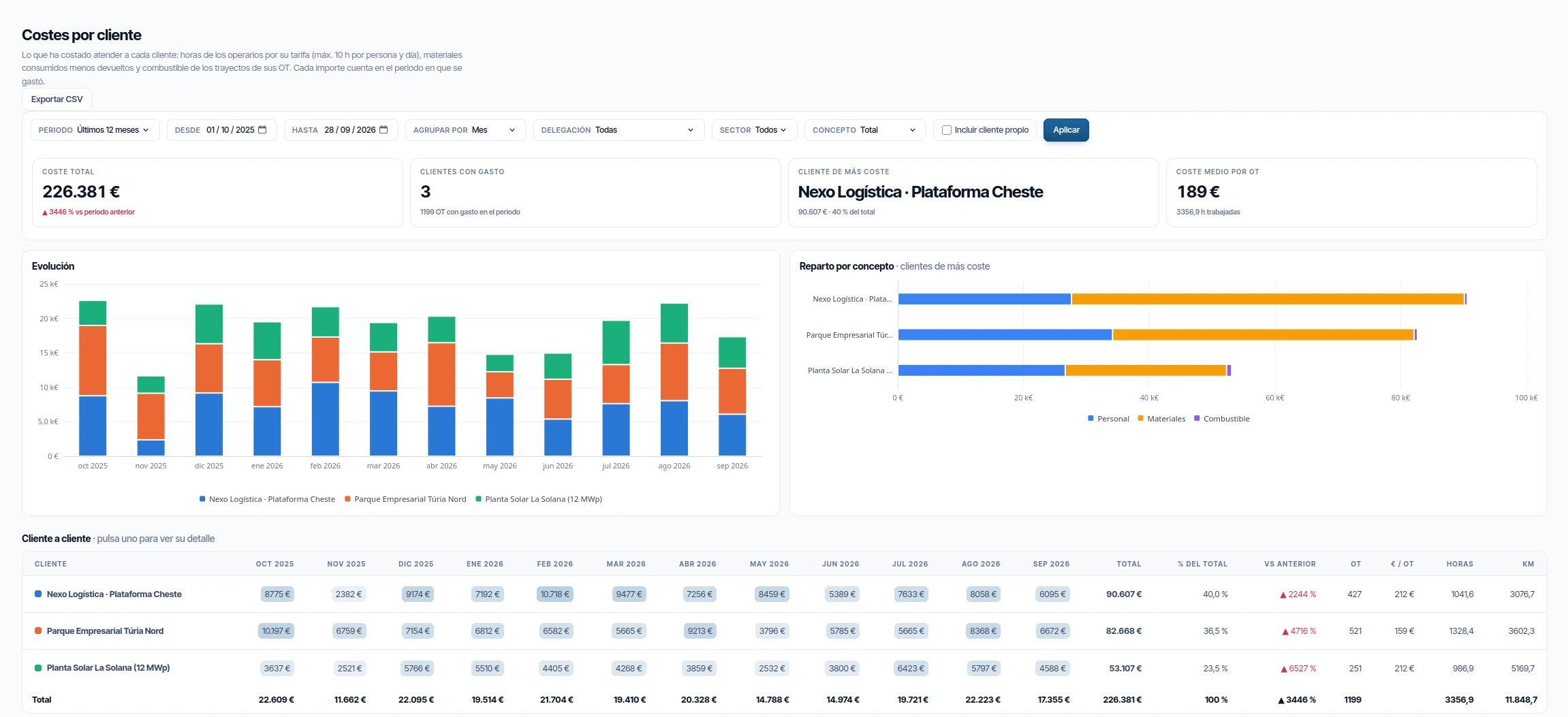Click Cliente de más coste card title

pos(843,172)
